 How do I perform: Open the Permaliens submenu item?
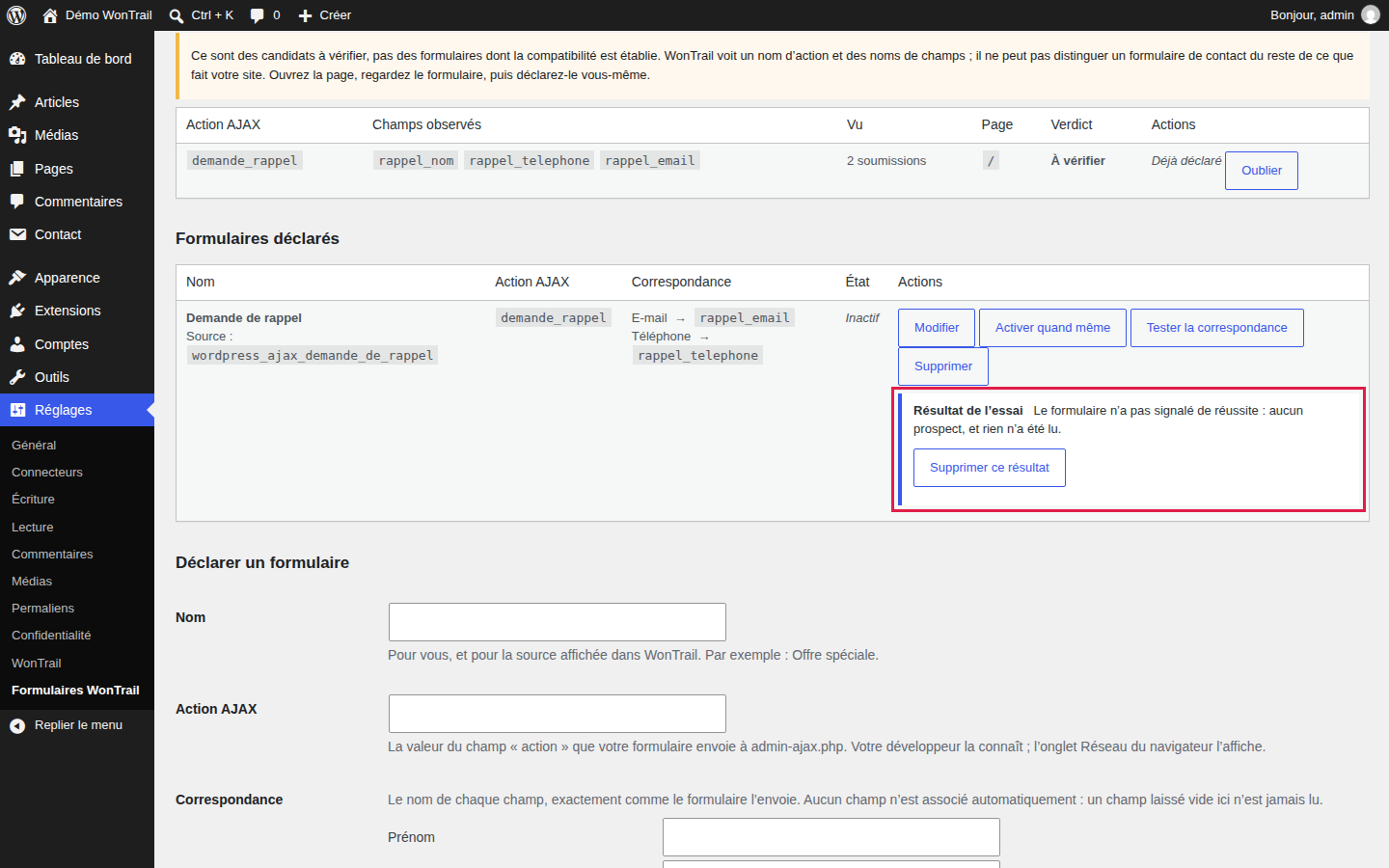coord(42,608)
